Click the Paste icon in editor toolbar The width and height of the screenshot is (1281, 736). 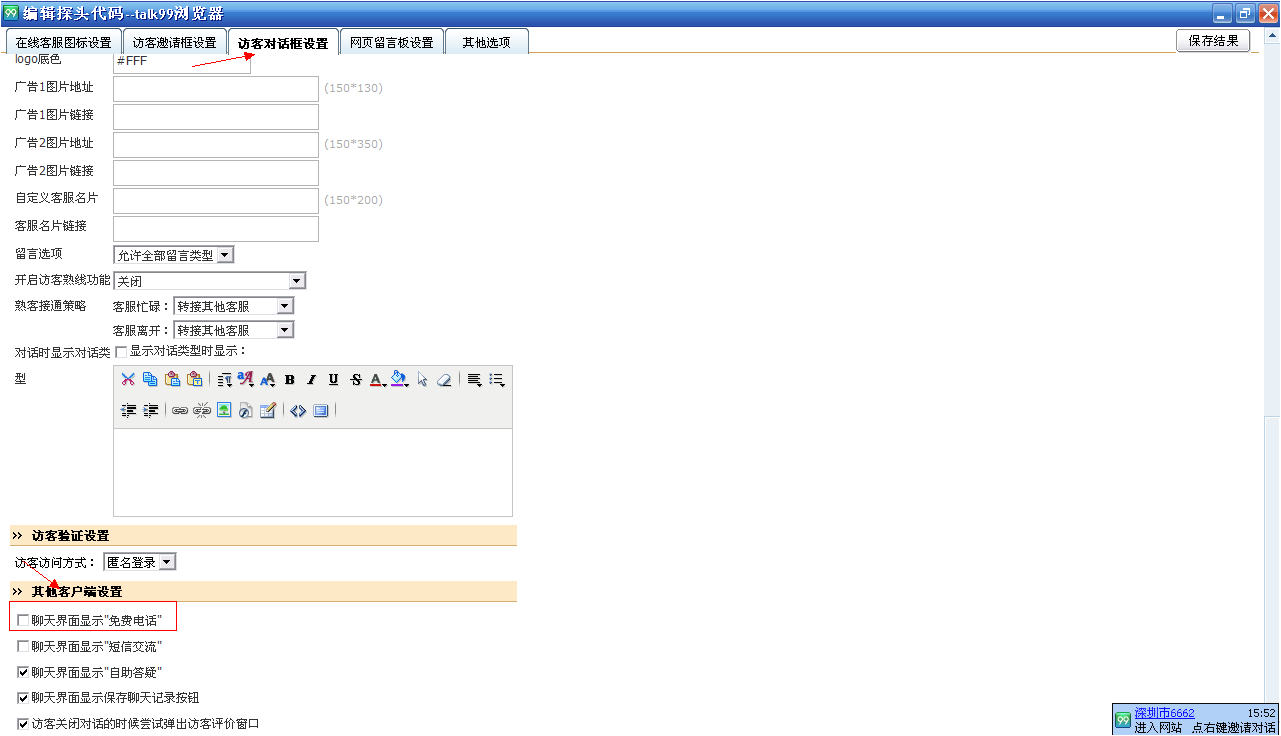click(x=172, y=380)
